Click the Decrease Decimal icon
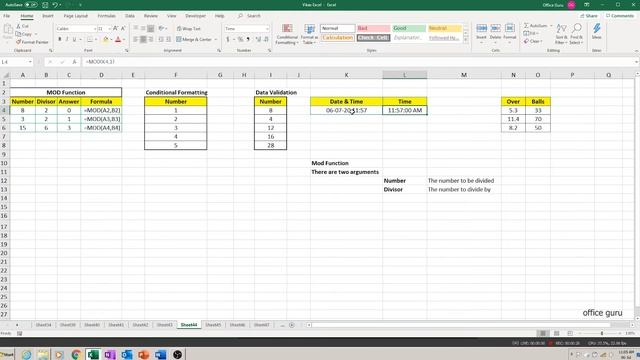This screenshot has width=640, height=360. 266,40
